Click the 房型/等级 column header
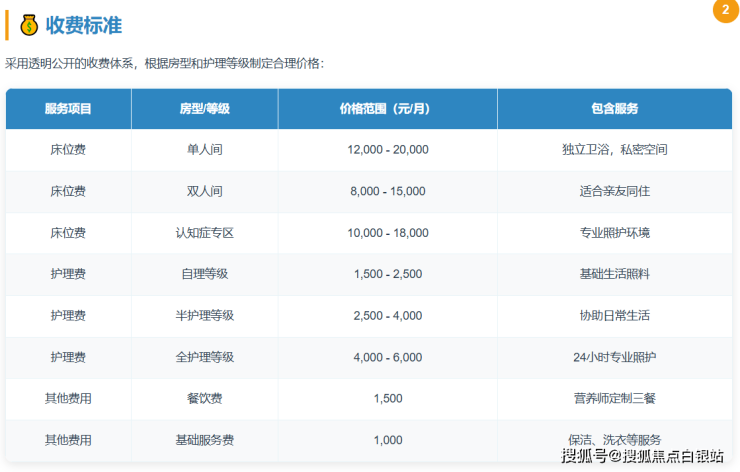 (x=204, y=108)
